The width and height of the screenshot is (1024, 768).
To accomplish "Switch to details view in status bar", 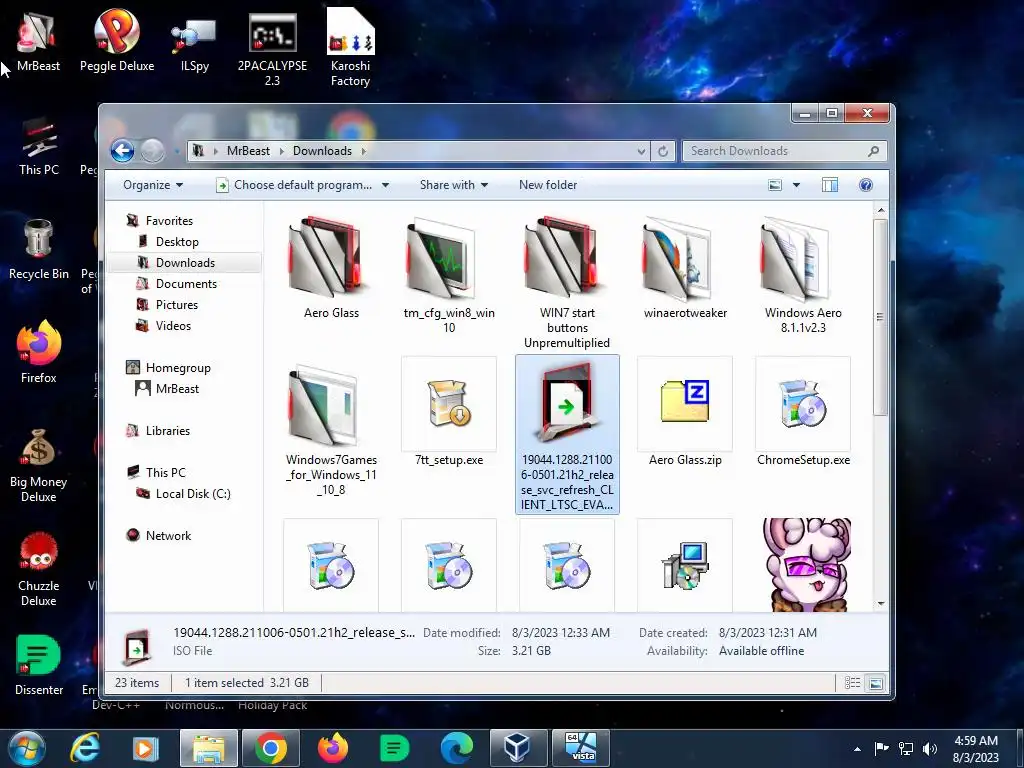I will coord(852,683).
